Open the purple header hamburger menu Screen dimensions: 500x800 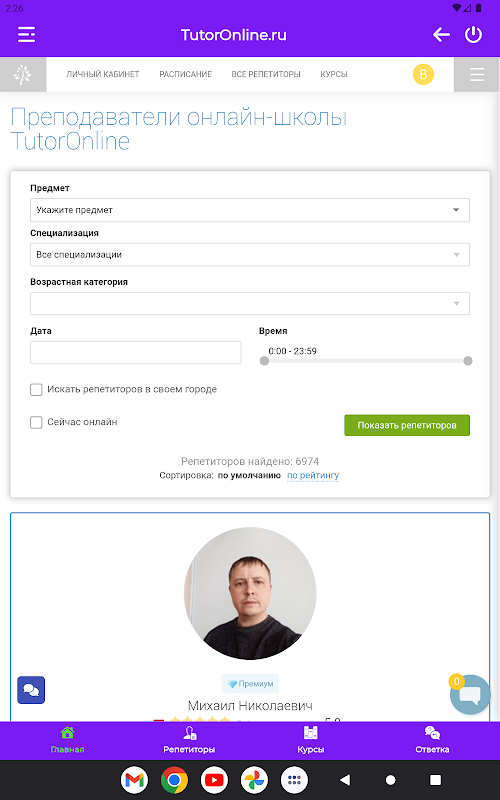(27, 35)
